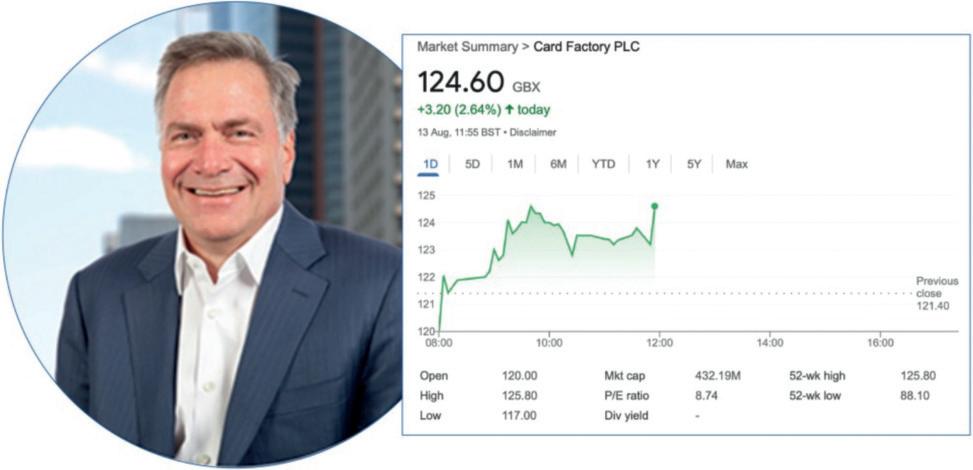The image size is (973, 470).
Task: Click the green up arrow beside today
Action: click(507, 110)
